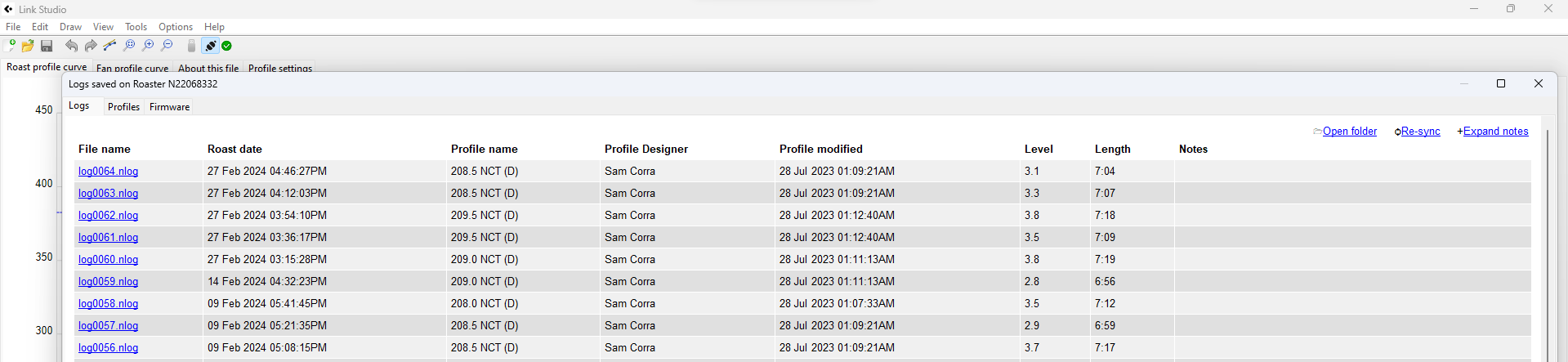Click the Re-sync link
The width and height of the screenshot is (1568, 362).
(1420, 131)
